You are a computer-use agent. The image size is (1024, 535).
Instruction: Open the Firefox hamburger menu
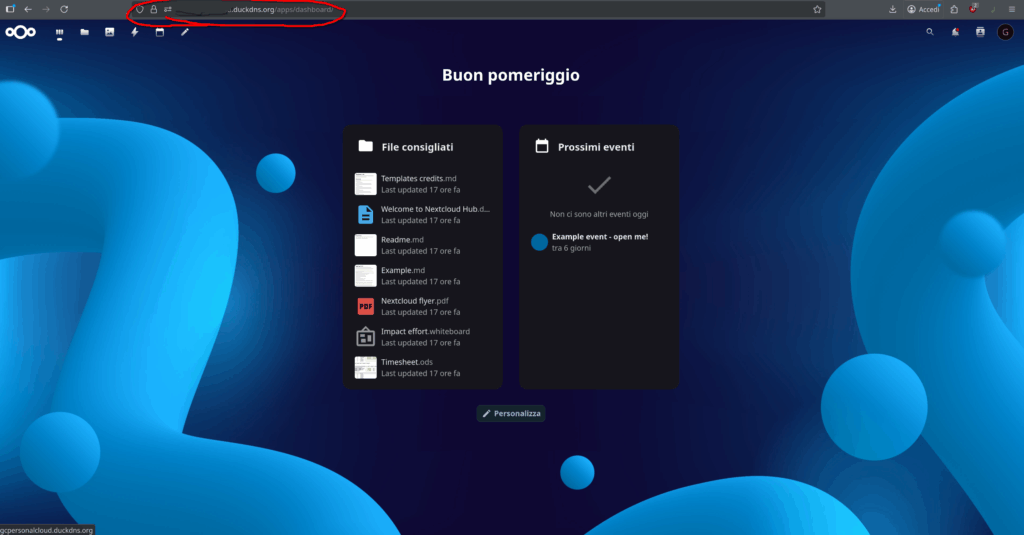[x=1012, y=9]
